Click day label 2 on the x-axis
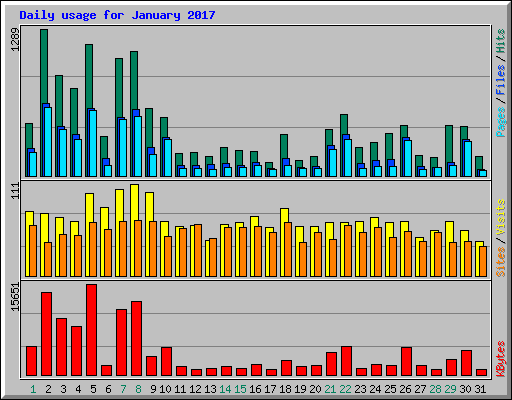 point(48,389)
